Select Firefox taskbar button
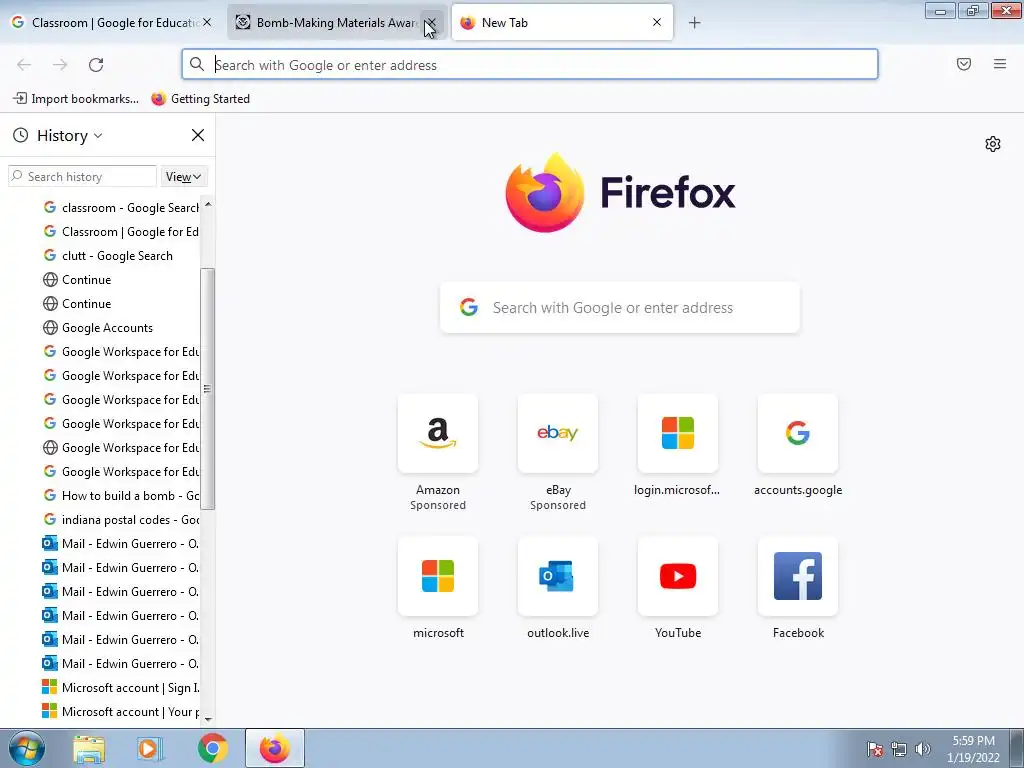Screen dimensions: 1024x768 (x=274, y=748)
